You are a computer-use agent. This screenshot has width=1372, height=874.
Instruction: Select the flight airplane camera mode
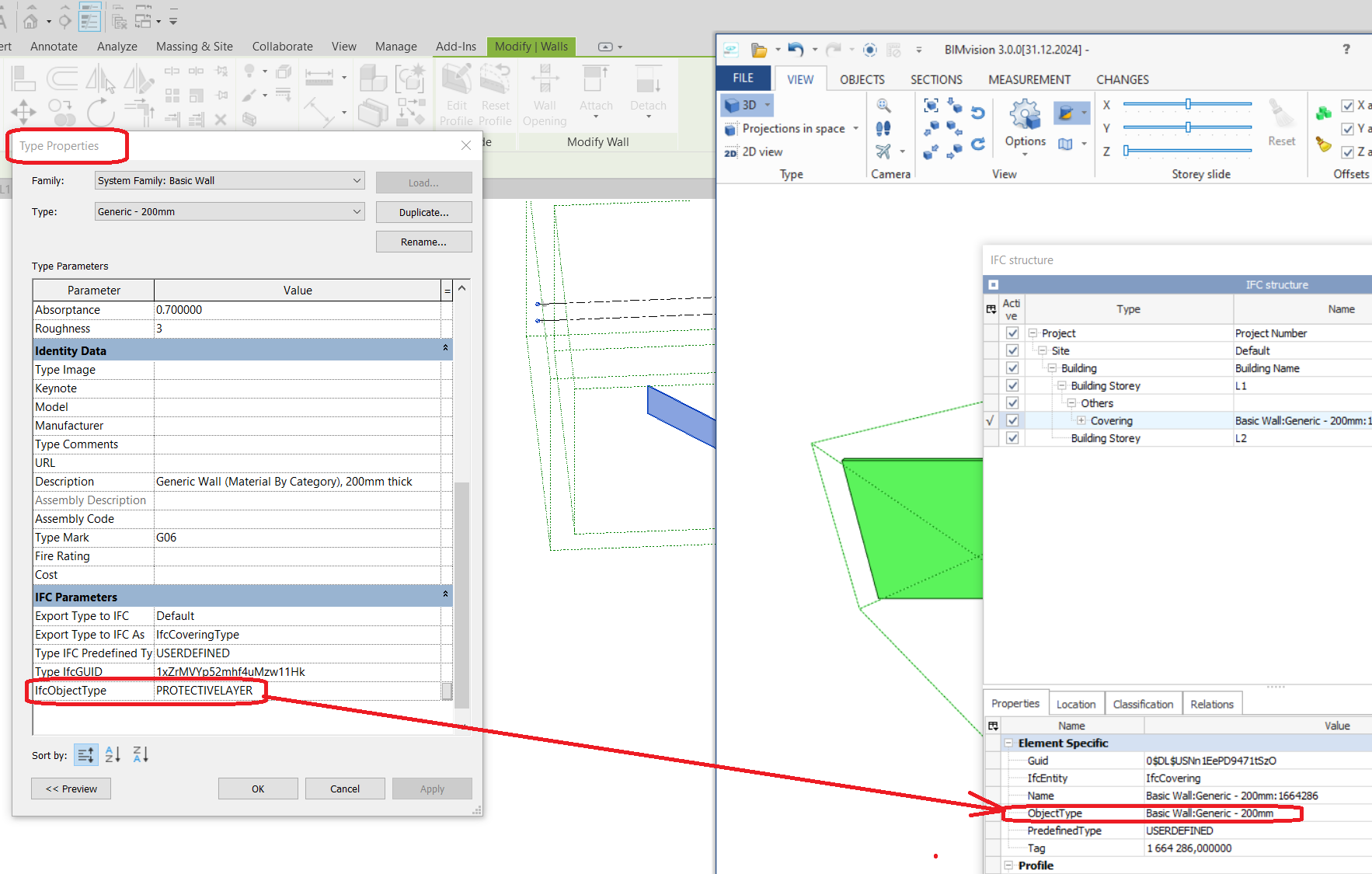point(884,152)
